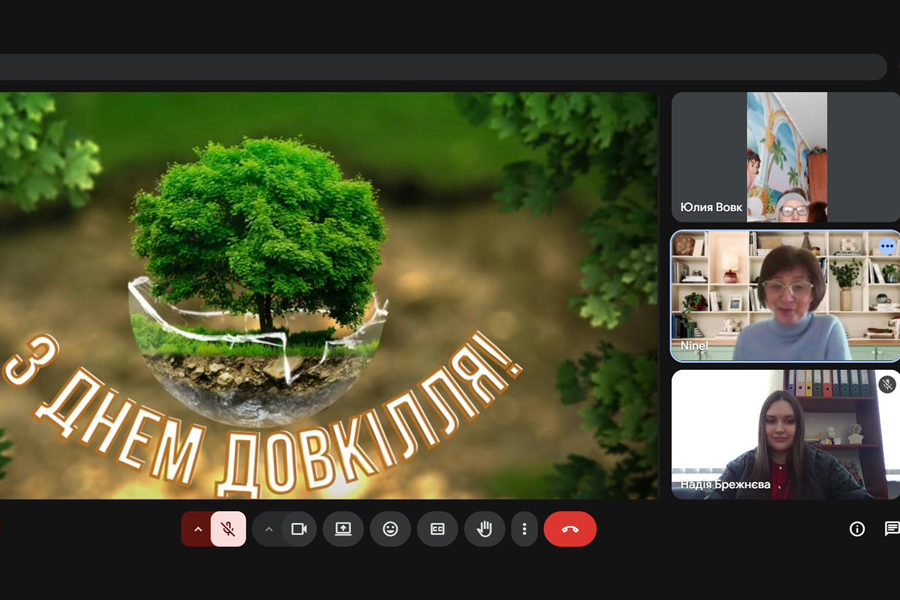
Task: Leave the call with red hang-up button
Action: 570,529
